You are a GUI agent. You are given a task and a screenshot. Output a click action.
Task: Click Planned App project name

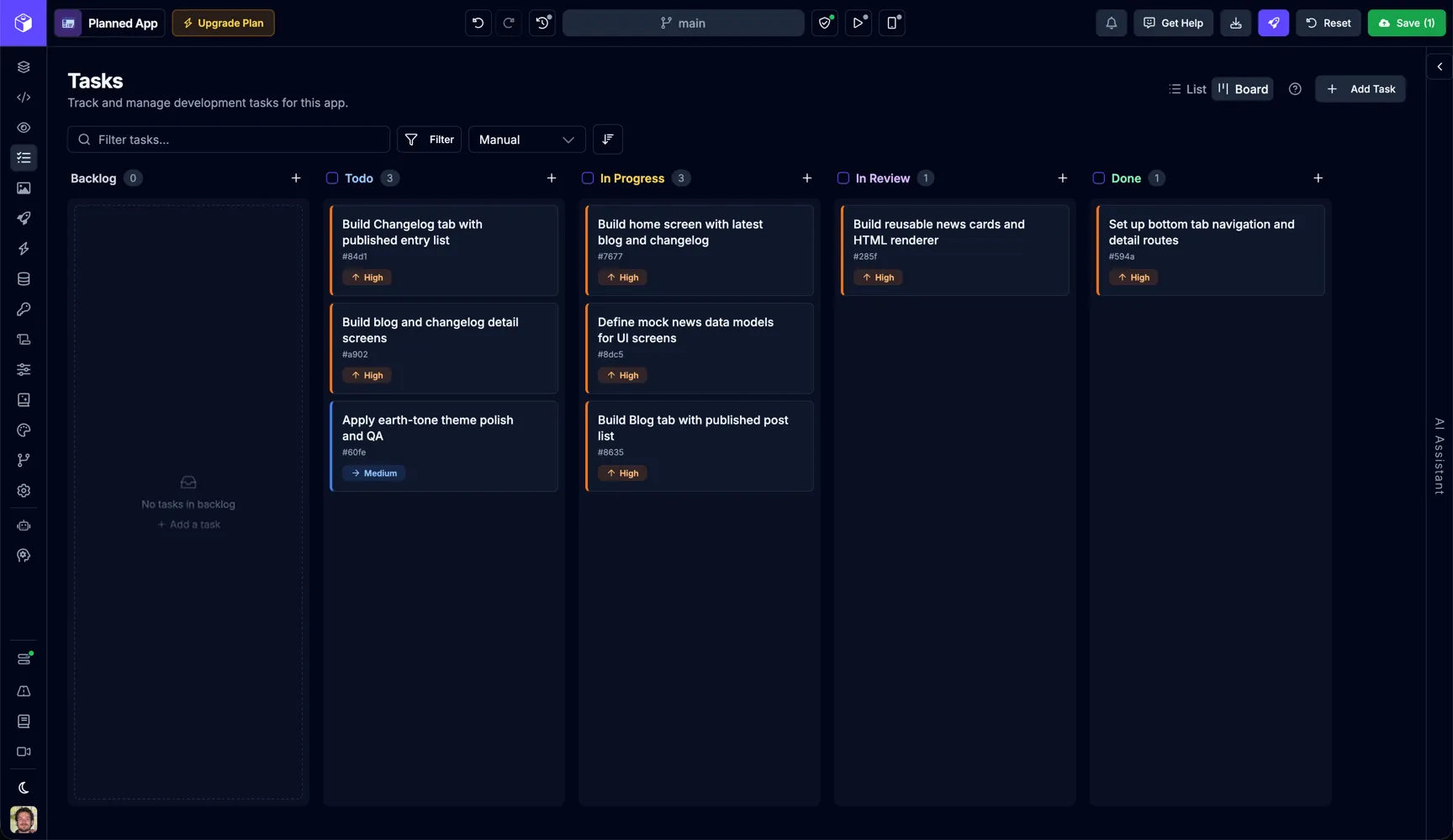[x=123, y=23]
